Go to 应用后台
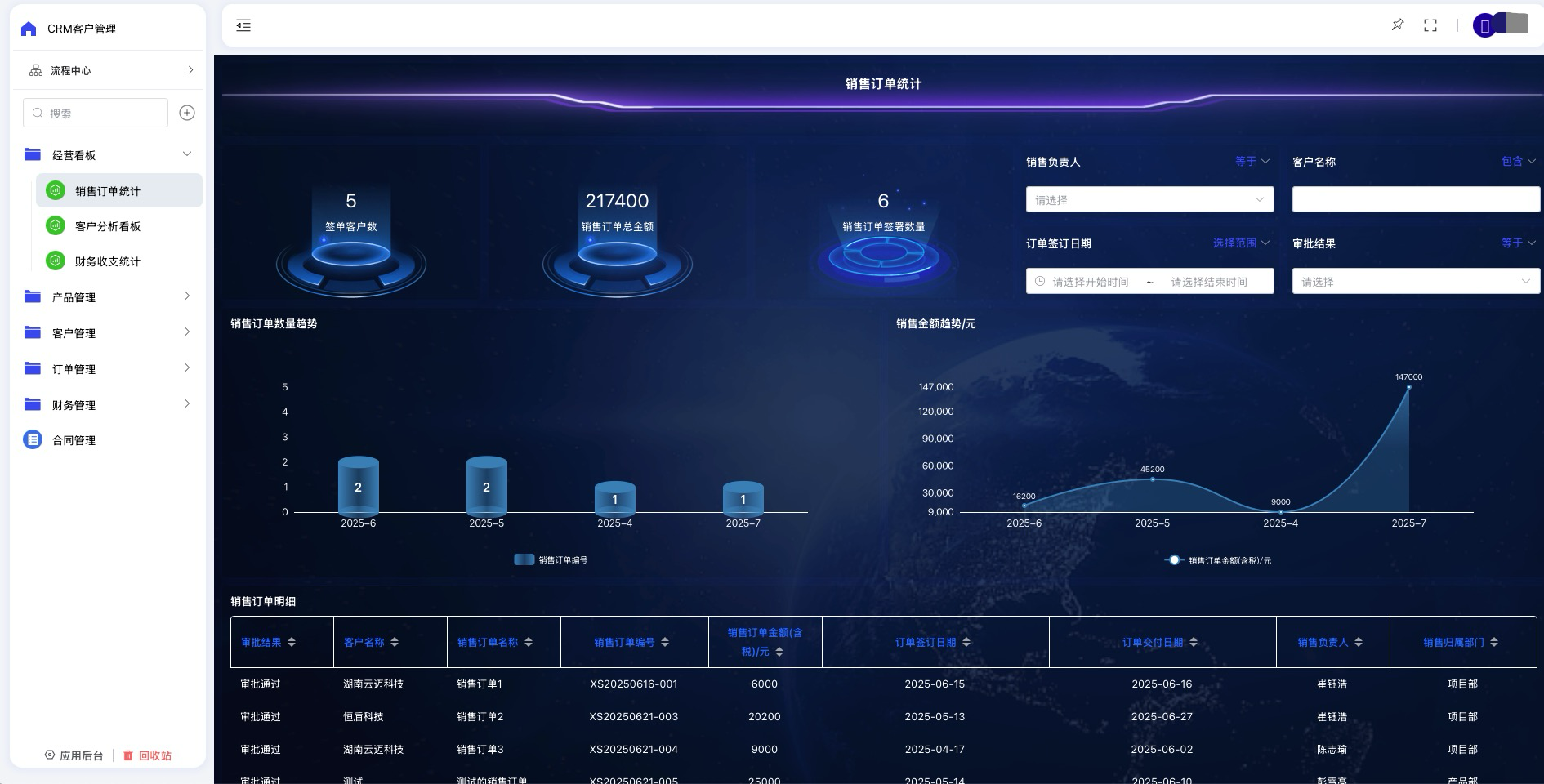The image size is (1544, 784). click(74, 755)
